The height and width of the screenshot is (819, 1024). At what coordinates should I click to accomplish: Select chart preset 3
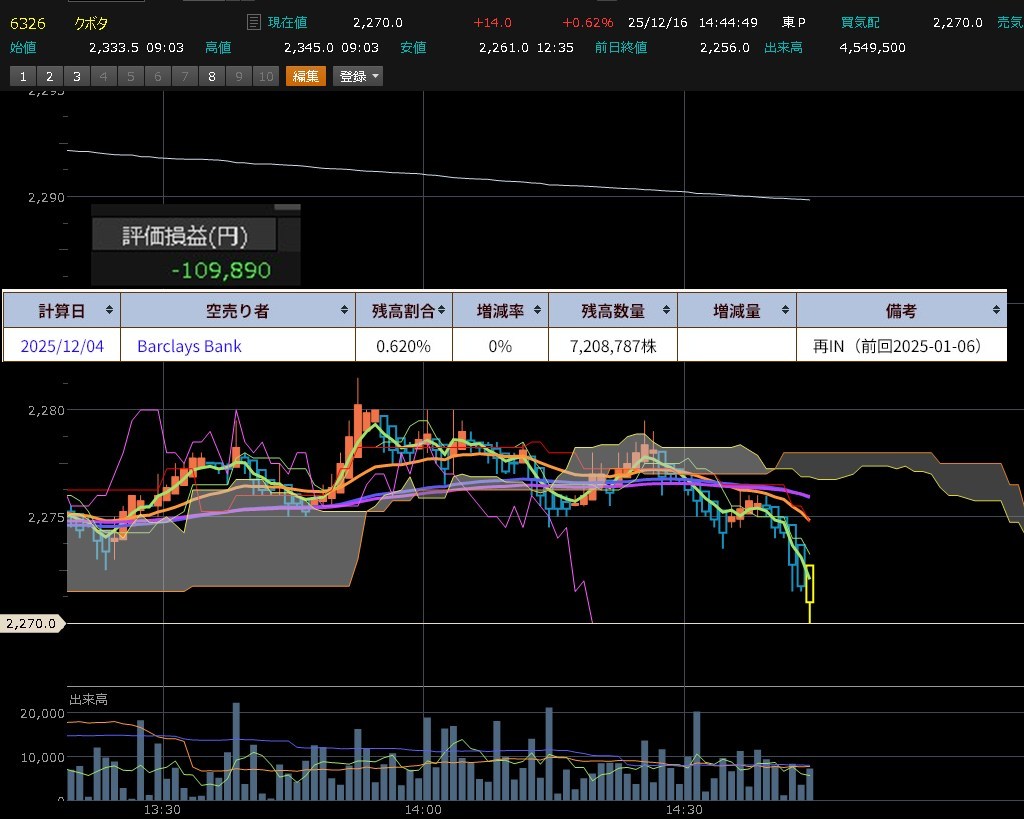click(x=76, y=76)
